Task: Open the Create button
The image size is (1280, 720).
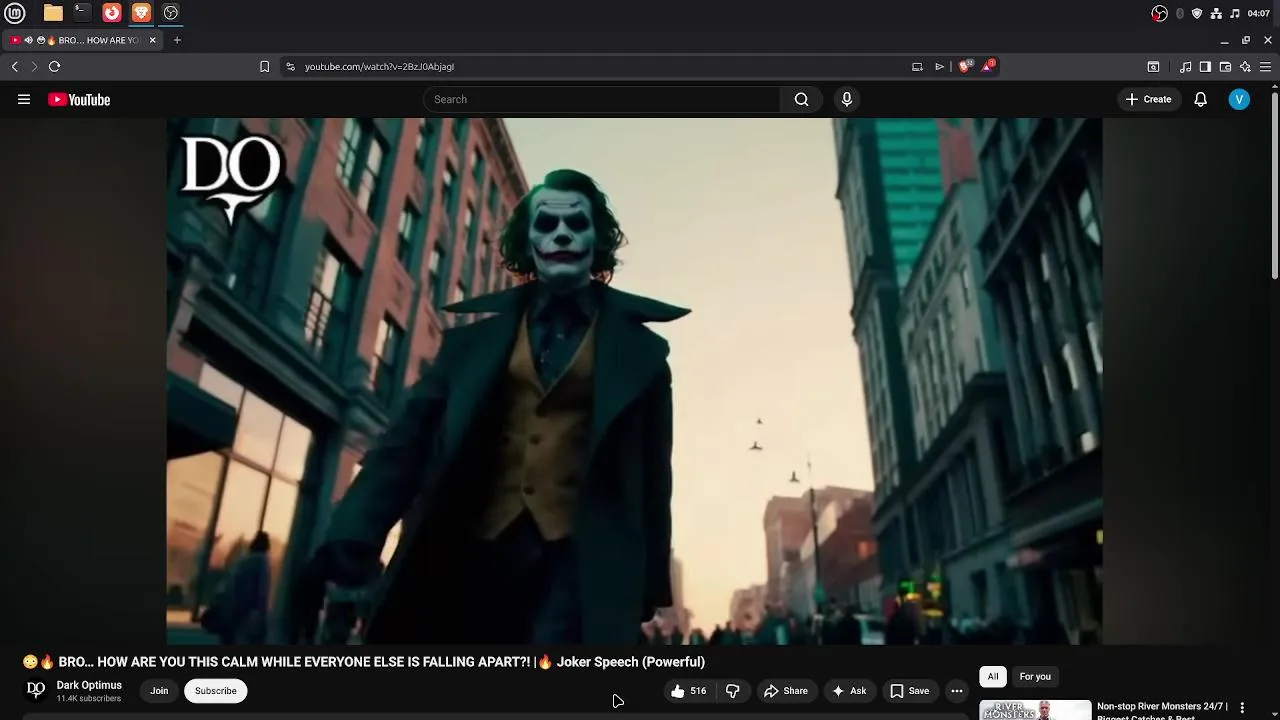Action: click(1148, 99)
